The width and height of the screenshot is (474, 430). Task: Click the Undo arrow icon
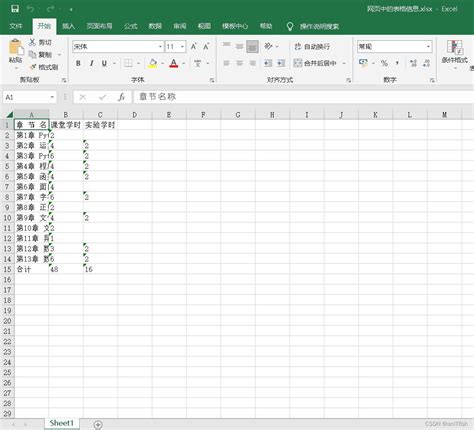[31, 9]
